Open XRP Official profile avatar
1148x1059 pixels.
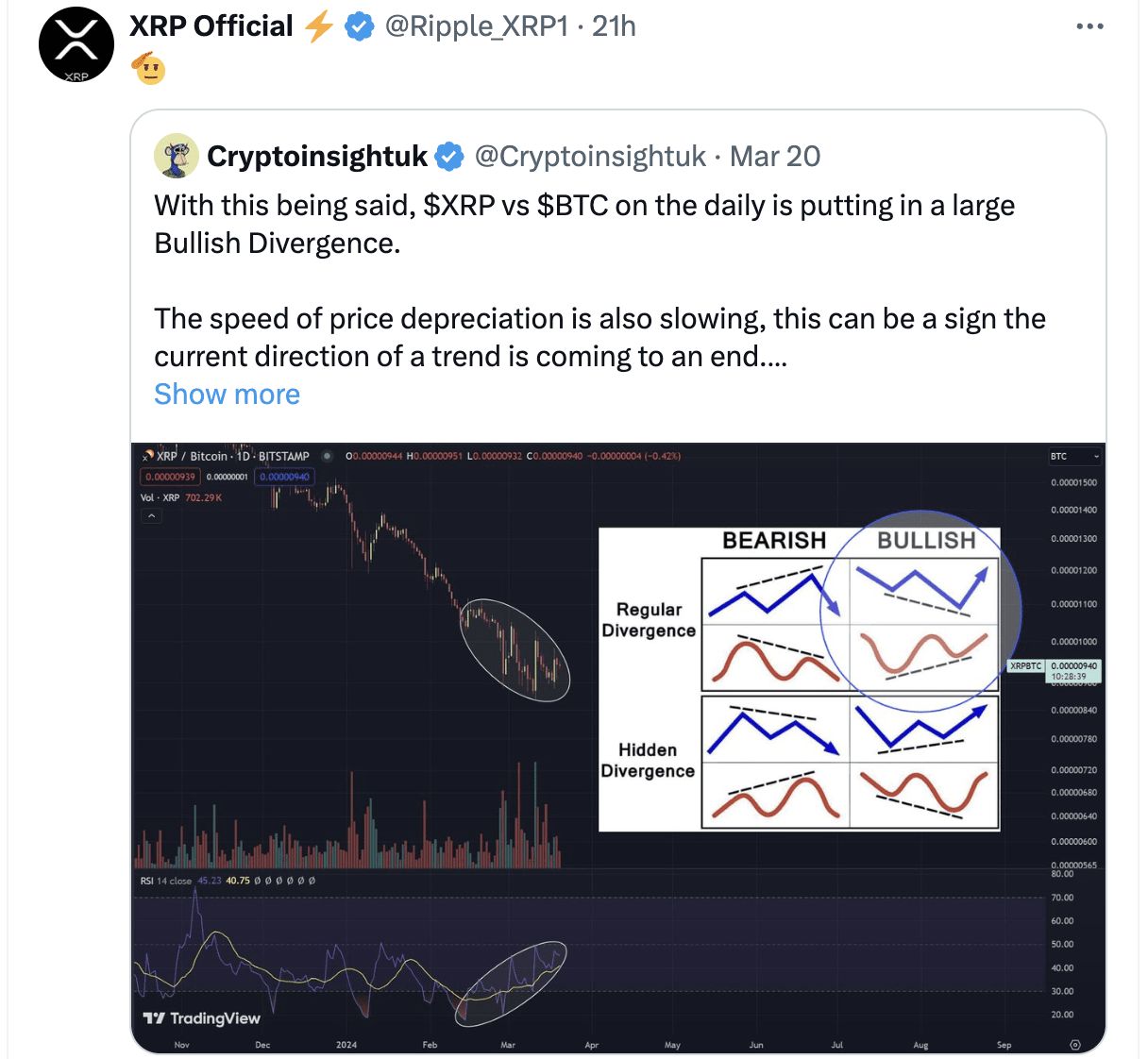[76, 44]
